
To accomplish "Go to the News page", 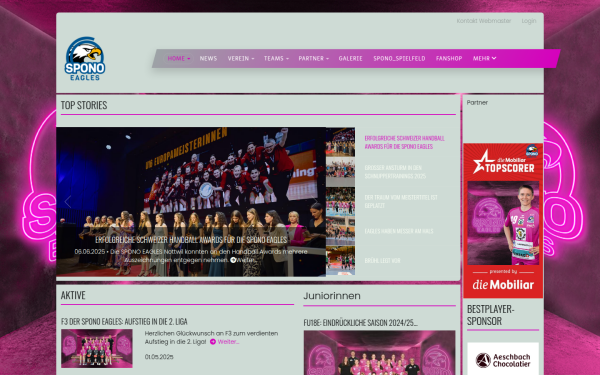I will tap(208, 59).
